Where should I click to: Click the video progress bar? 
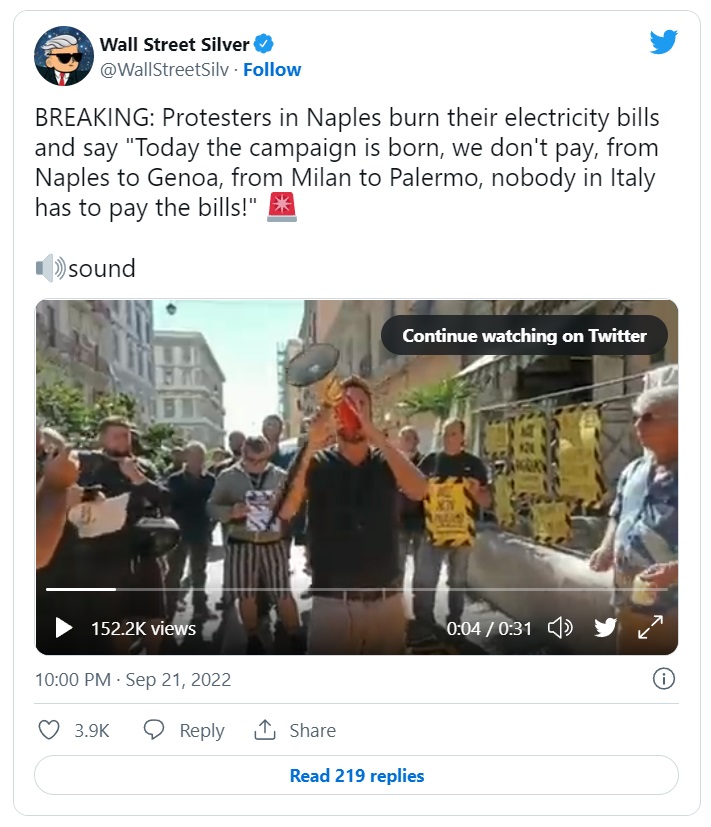(356, 589)
